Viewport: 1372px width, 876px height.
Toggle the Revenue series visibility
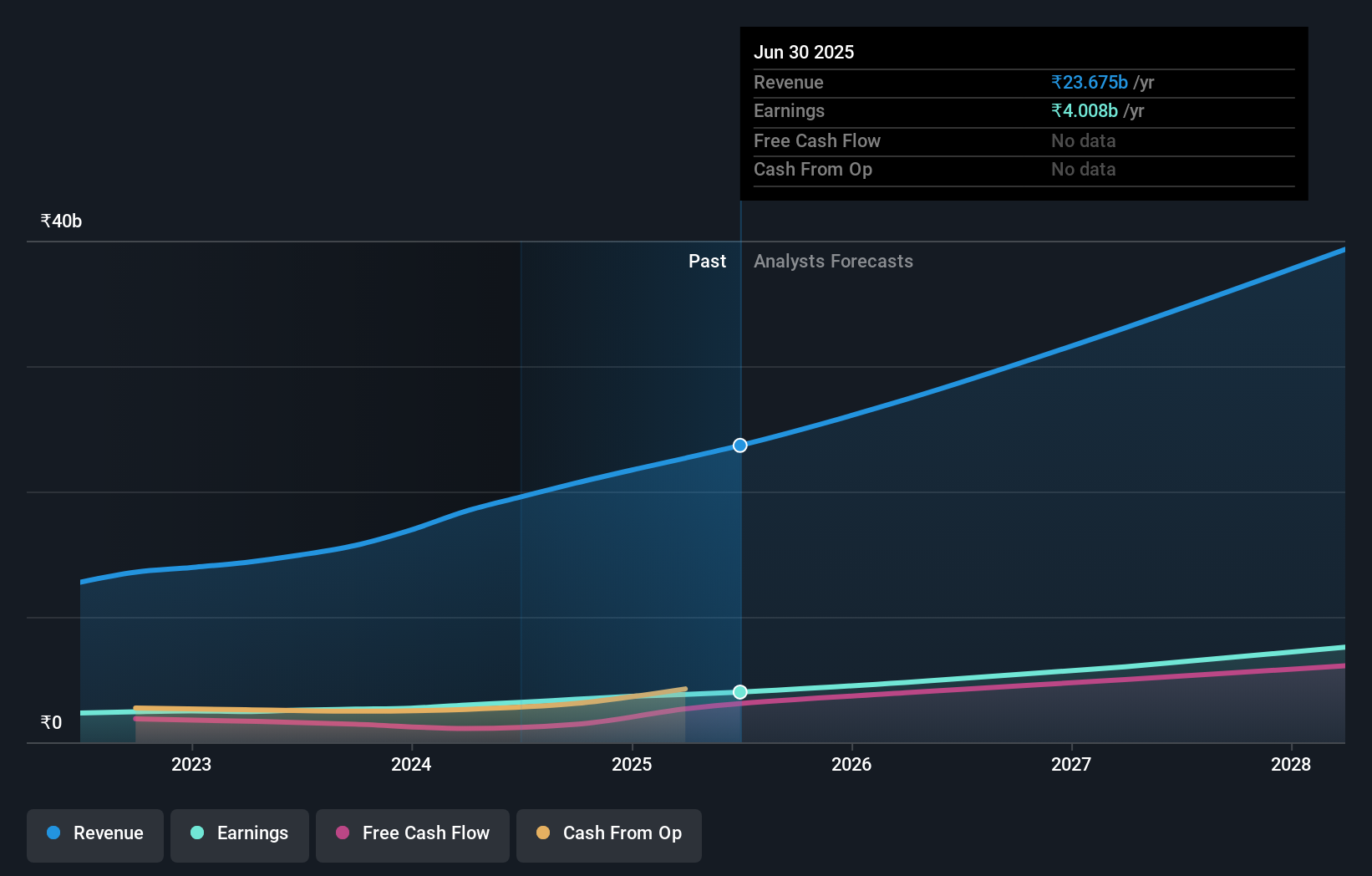(x=94, y=834)
